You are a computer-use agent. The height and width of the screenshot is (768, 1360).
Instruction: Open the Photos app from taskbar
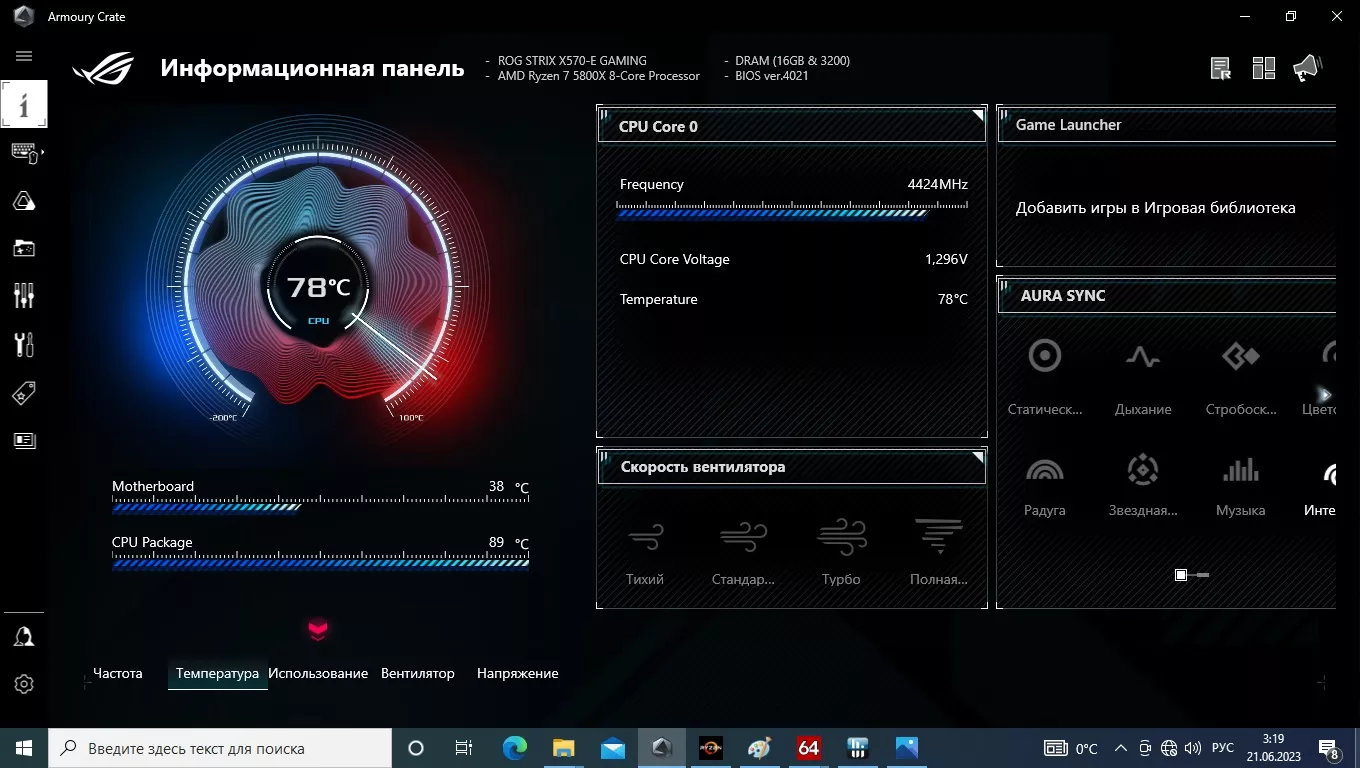click(x=907, y=748)
